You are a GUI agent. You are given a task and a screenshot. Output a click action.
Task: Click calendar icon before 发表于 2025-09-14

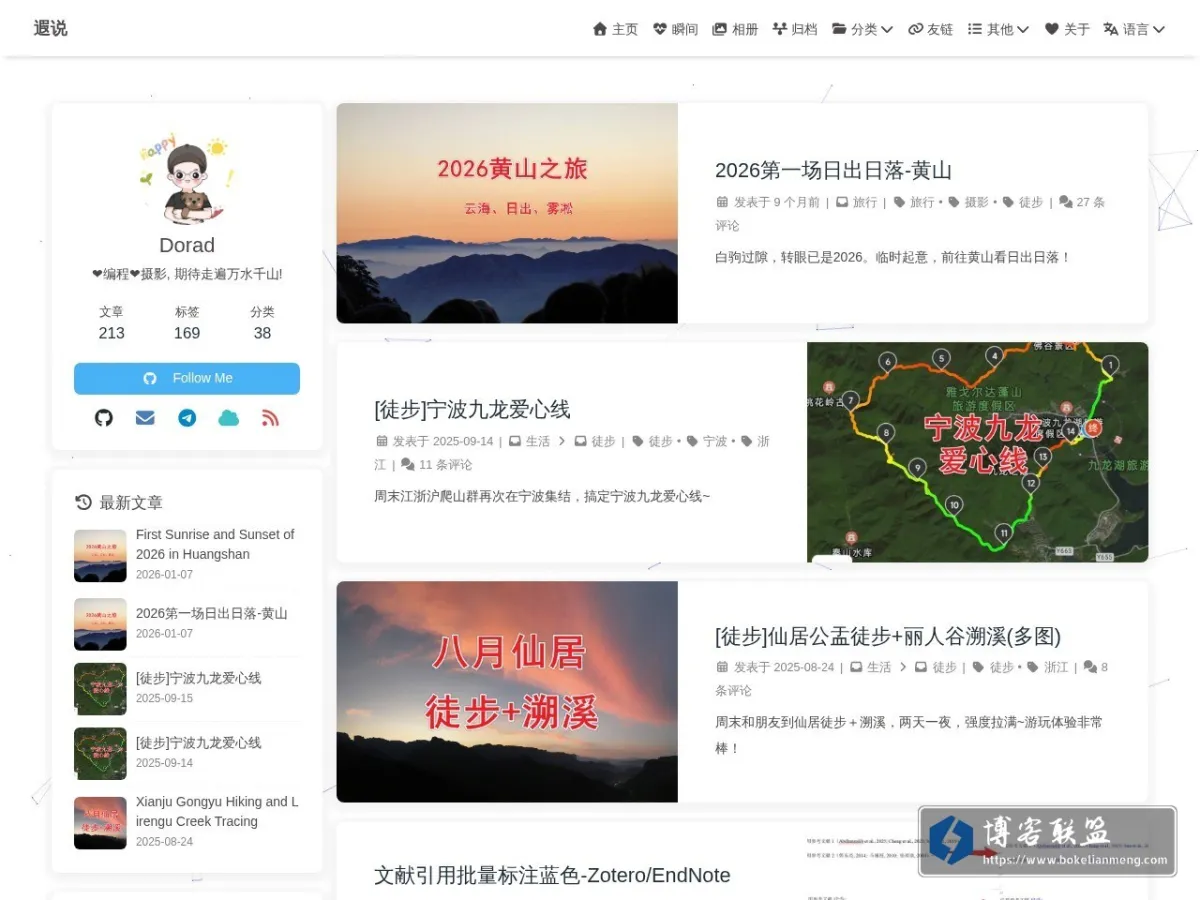click(381, 441)
